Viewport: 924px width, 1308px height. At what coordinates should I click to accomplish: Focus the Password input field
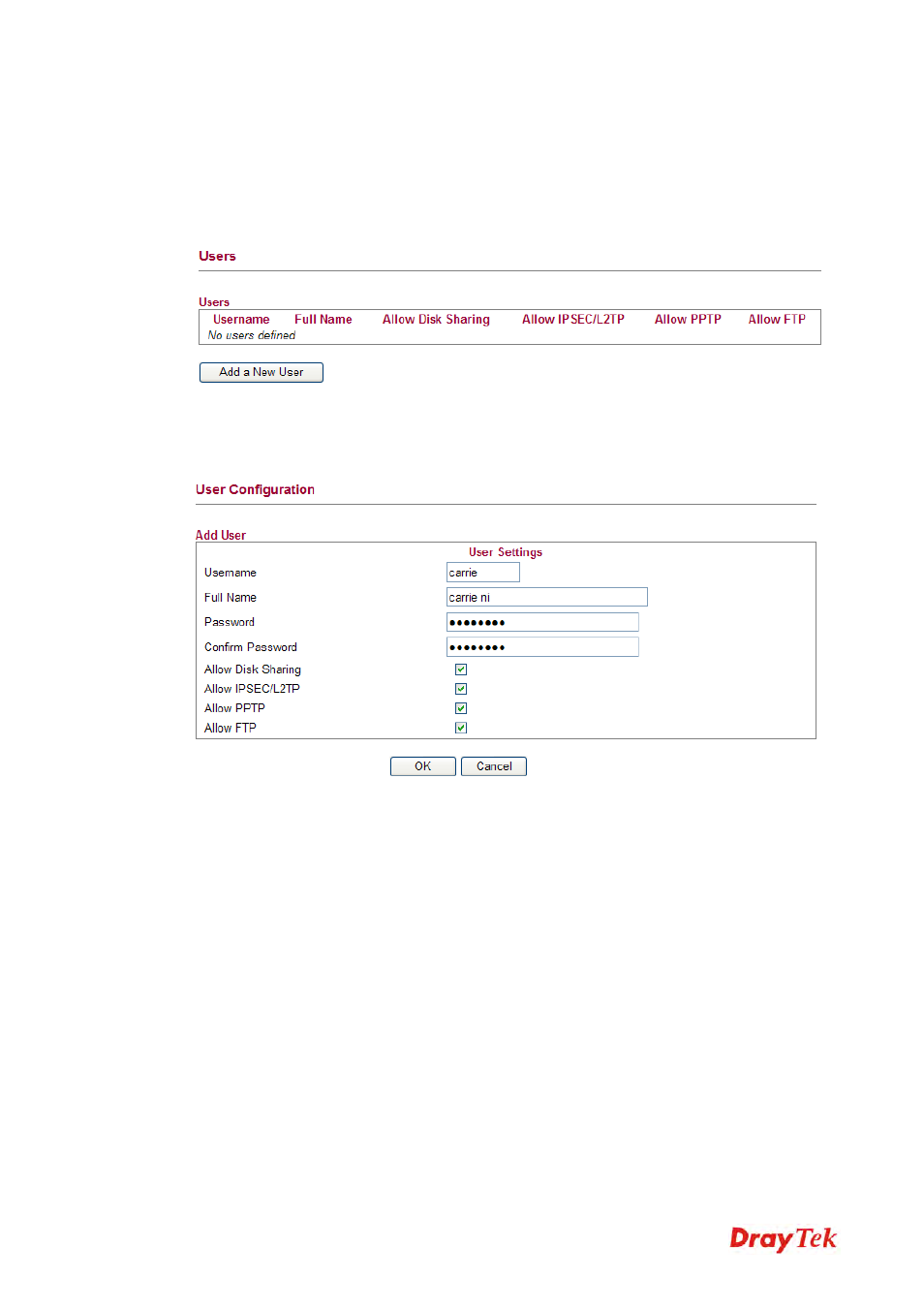[x=542, y=622]
